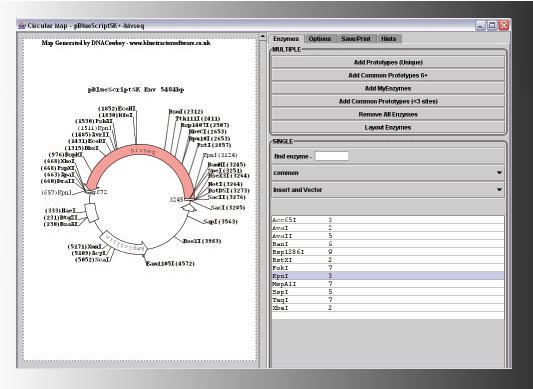The image size is (533, 389).
Task: Click the Eam1105I(4572) map label
Action: pos(170,264)
